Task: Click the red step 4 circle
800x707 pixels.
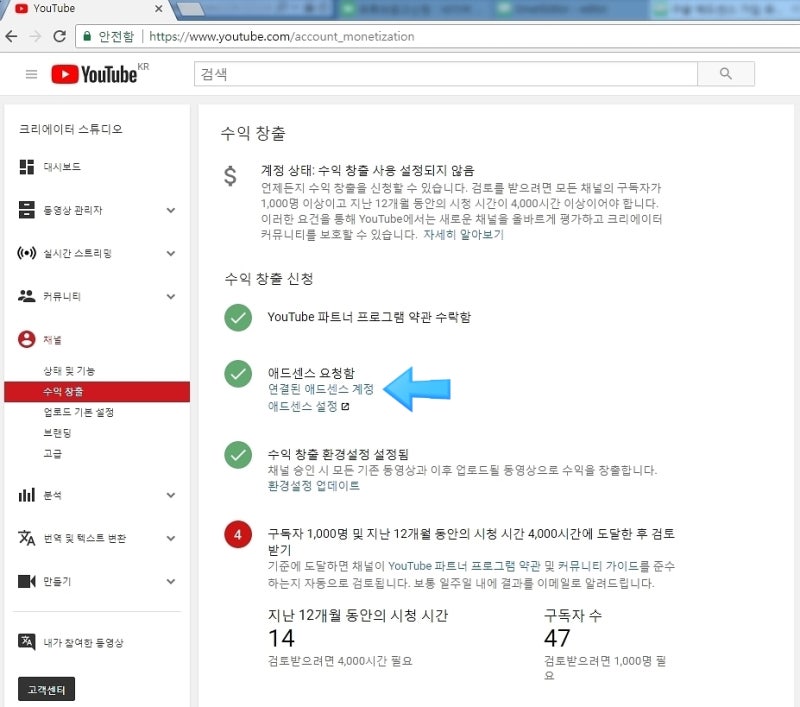Action: (x=238, y=535)
